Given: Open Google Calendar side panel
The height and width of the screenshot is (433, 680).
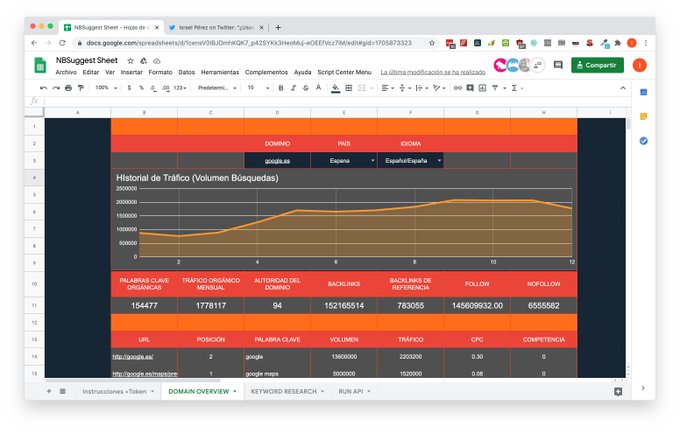Looking at the screenshot, I should [644, 92].
